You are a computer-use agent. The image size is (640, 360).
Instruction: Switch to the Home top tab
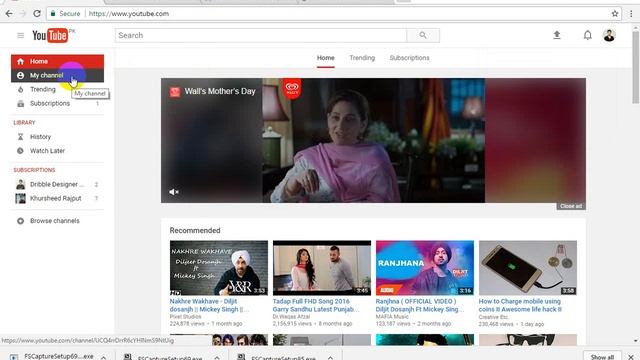[x=326, y=58]
